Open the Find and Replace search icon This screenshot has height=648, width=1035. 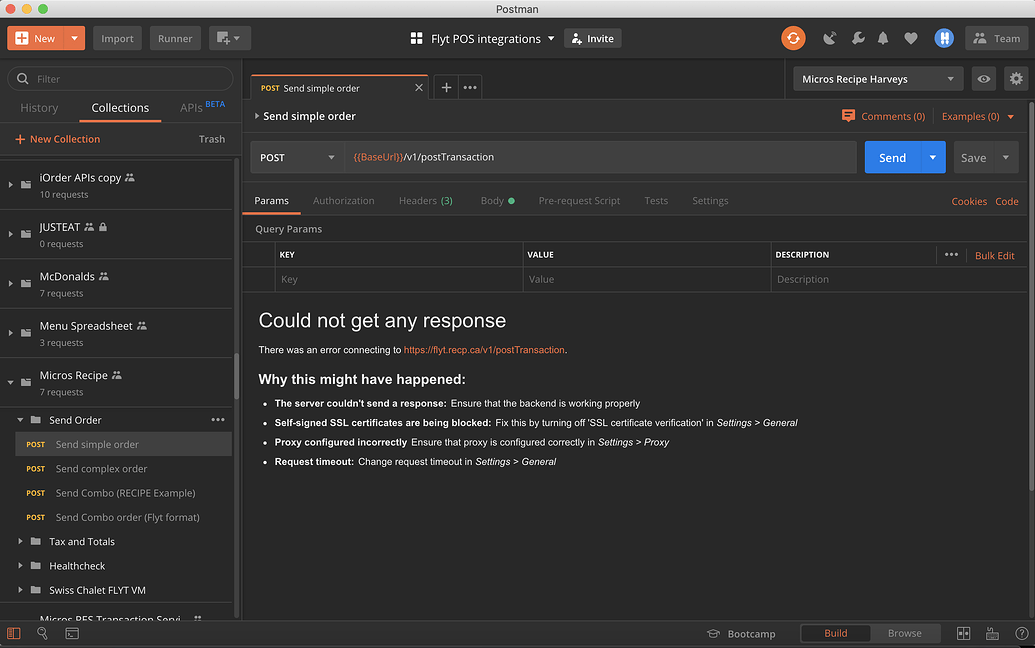coord(41,633)
